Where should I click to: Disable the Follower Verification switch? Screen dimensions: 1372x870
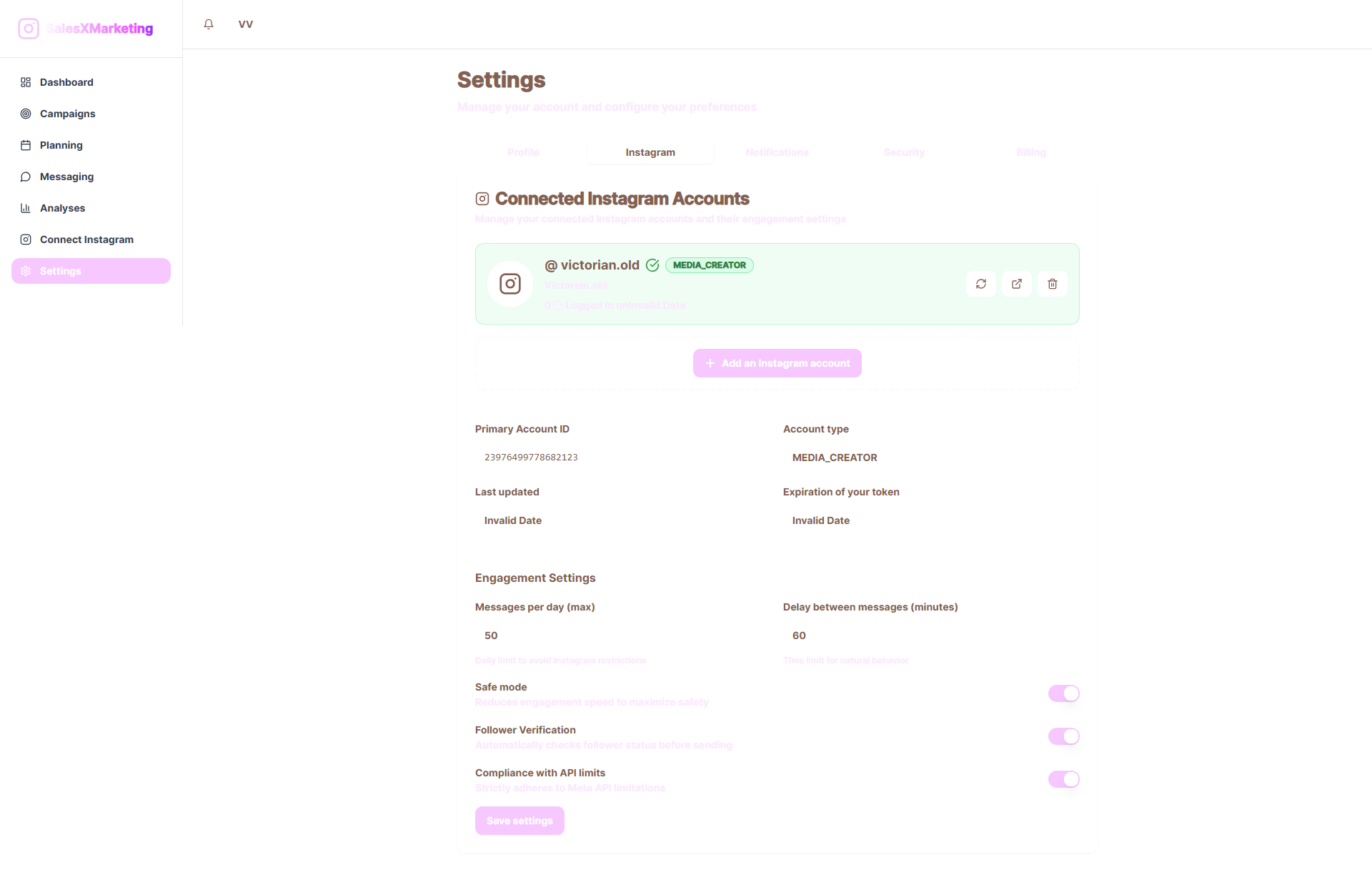1063,736
